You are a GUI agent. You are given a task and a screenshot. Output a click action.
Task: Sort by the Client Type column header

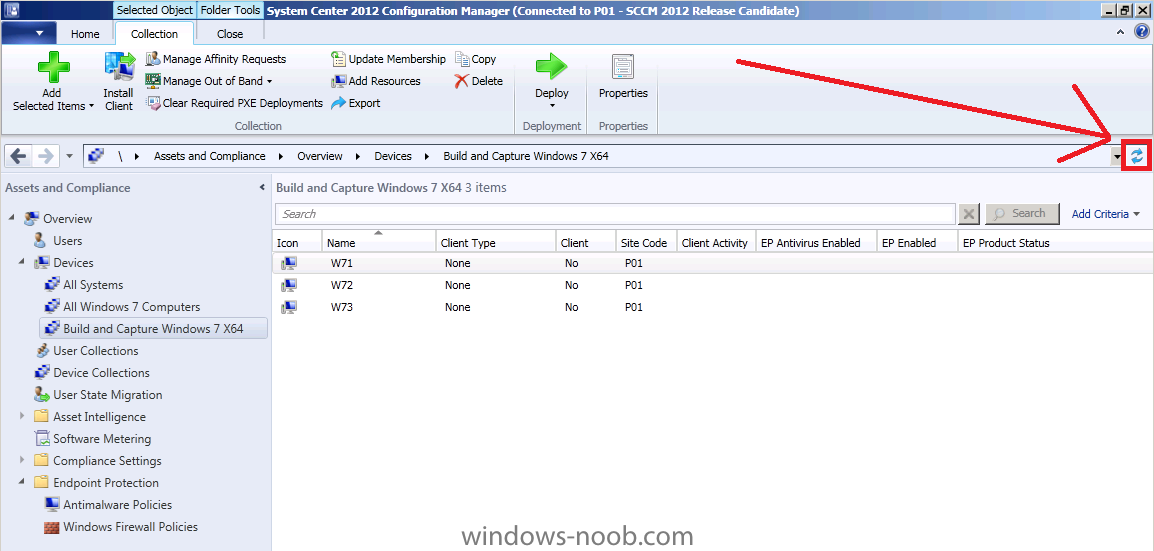pyautogui.click(x=495, y=243)
